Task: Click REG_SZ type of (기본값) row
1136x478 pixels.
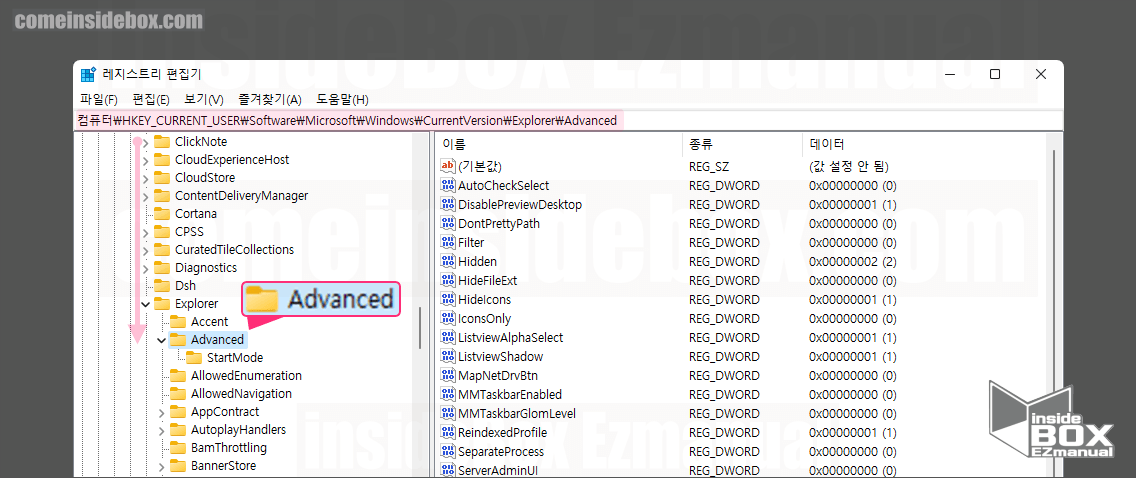Action: click(x=708, y=167)
